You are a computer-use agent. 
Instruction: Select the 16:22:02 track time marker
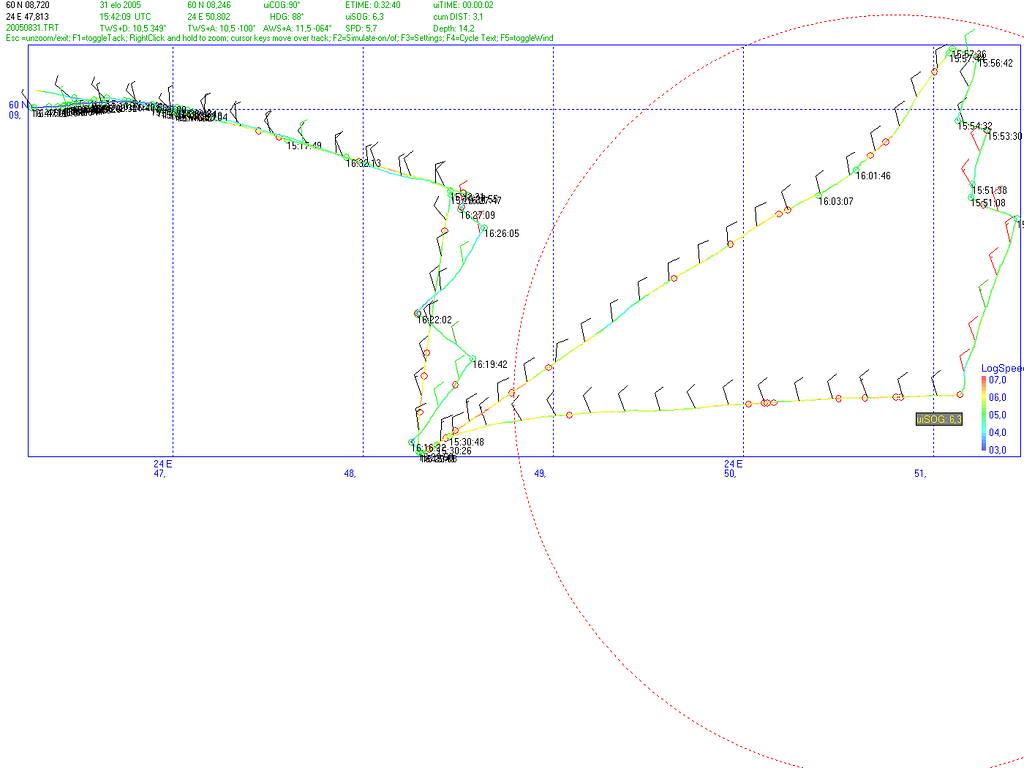point(434,320)
